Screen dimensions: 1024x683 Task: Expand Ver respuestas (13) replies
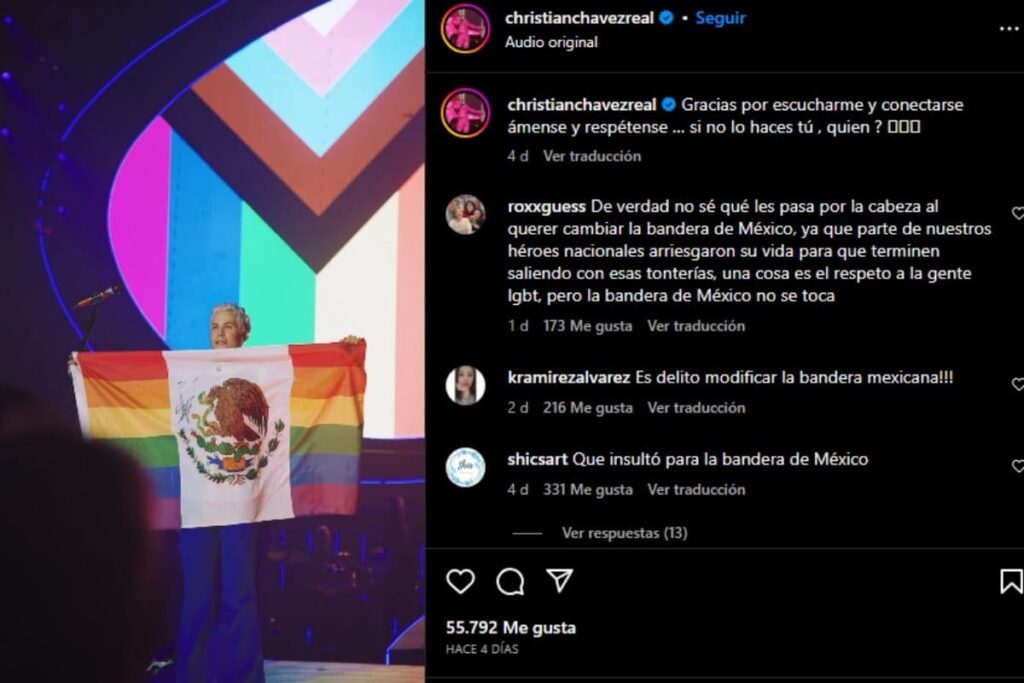point(624,533)
